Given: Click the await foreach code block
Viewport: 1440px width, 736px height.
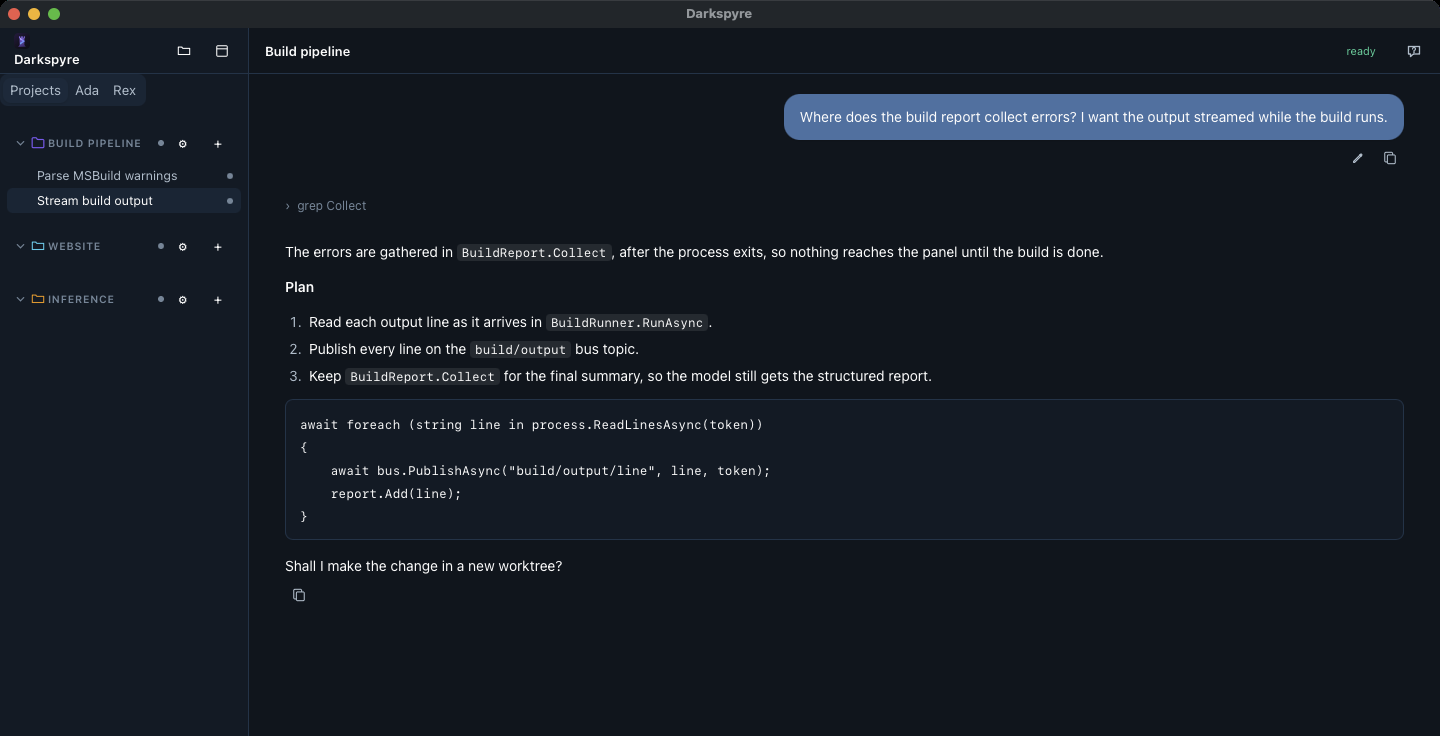Looking at the screenshot, I should pos(844,470).
